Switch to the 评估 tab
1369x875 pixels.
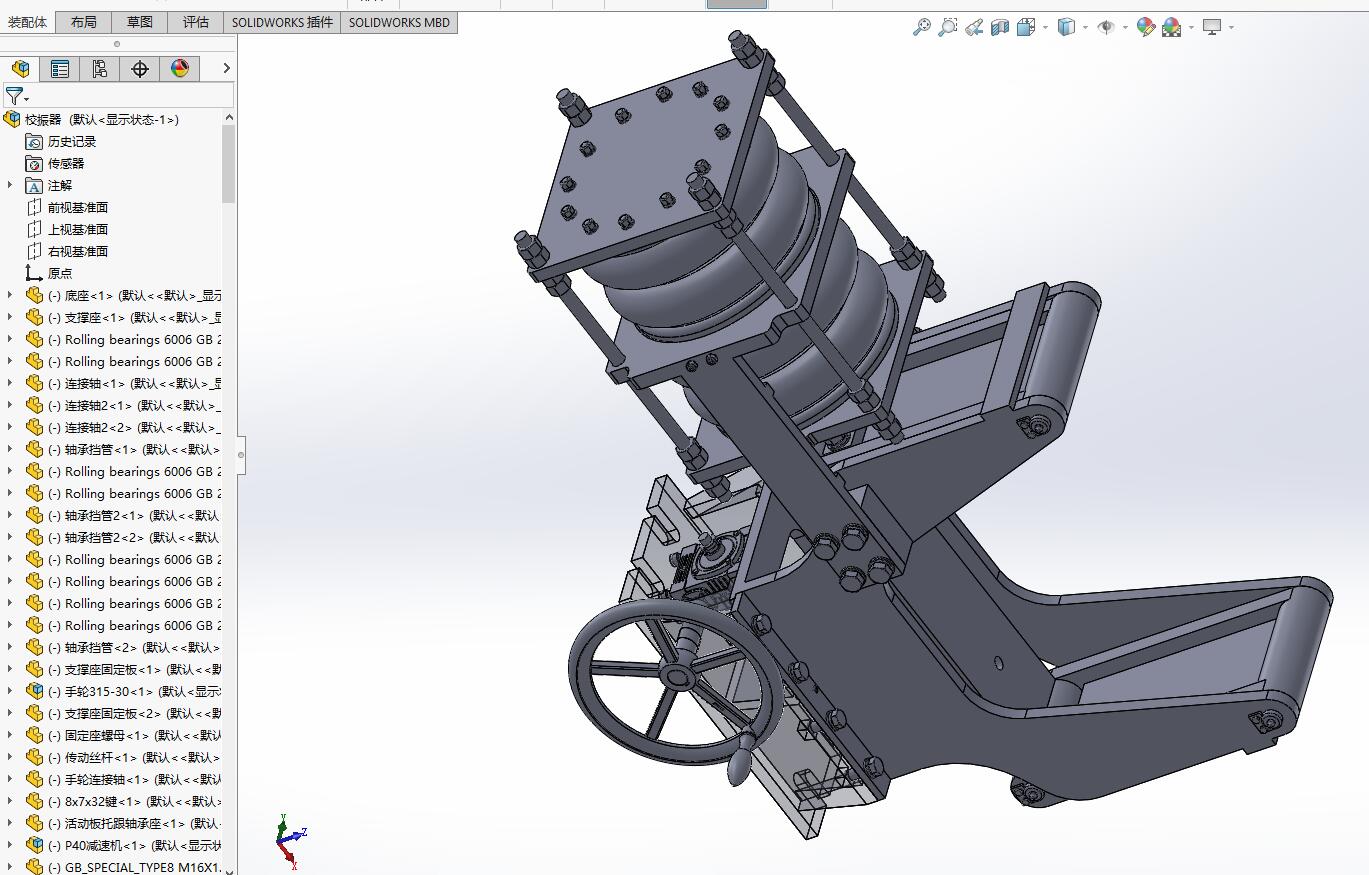[196, 22]
